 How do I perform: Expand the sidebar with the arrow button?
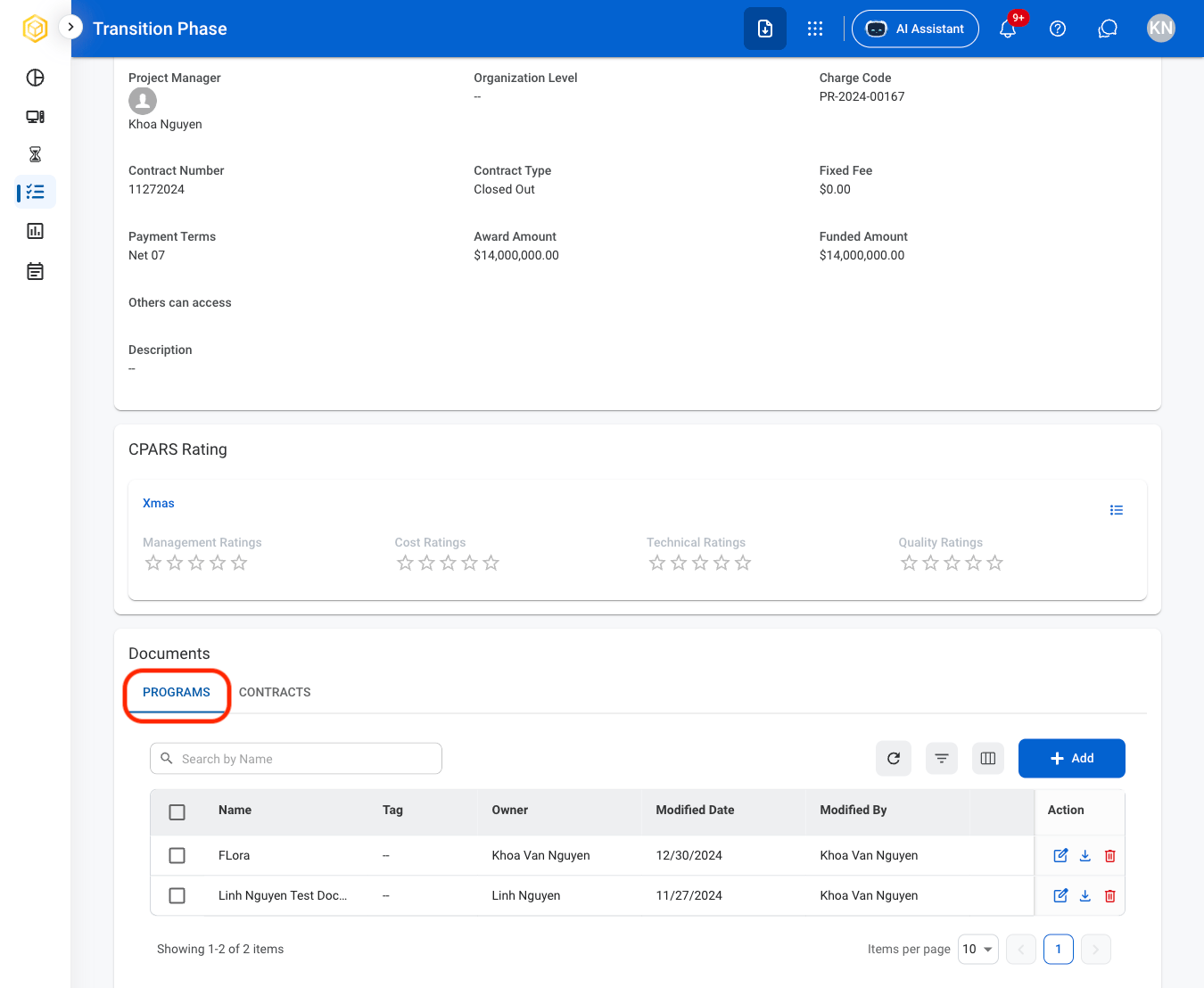(70, 27)
